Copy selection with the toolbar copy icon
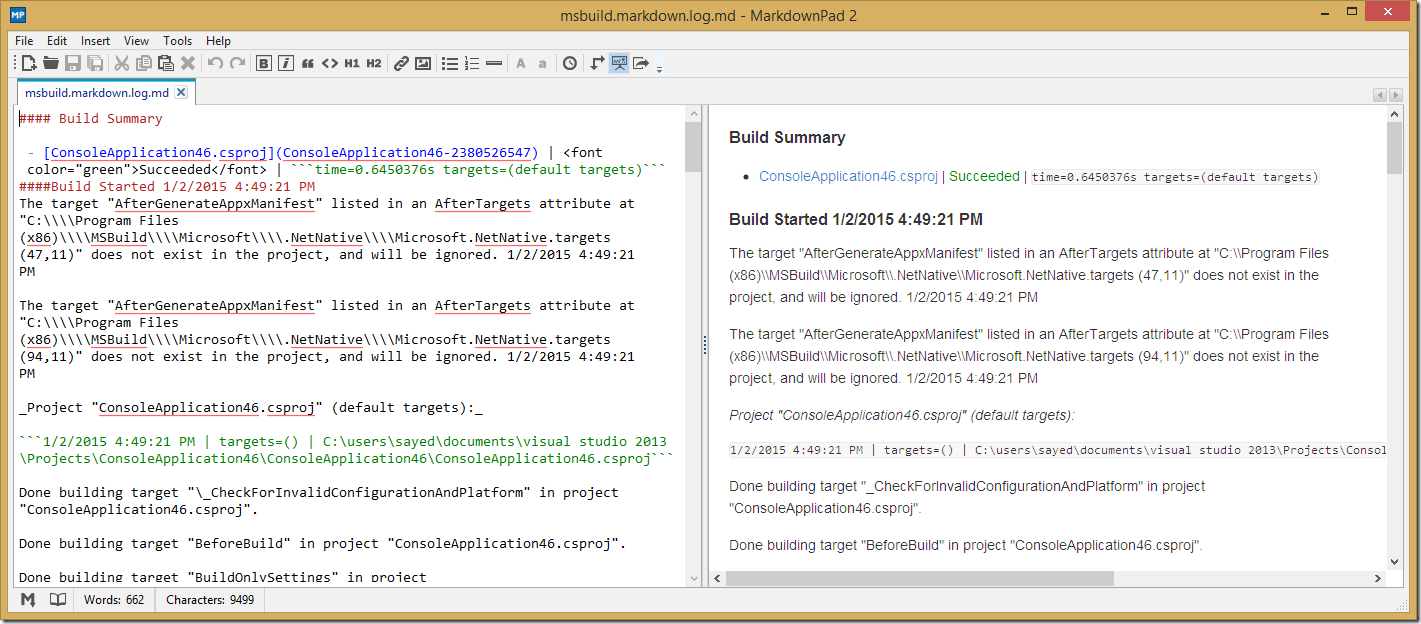 coord(144,63)
